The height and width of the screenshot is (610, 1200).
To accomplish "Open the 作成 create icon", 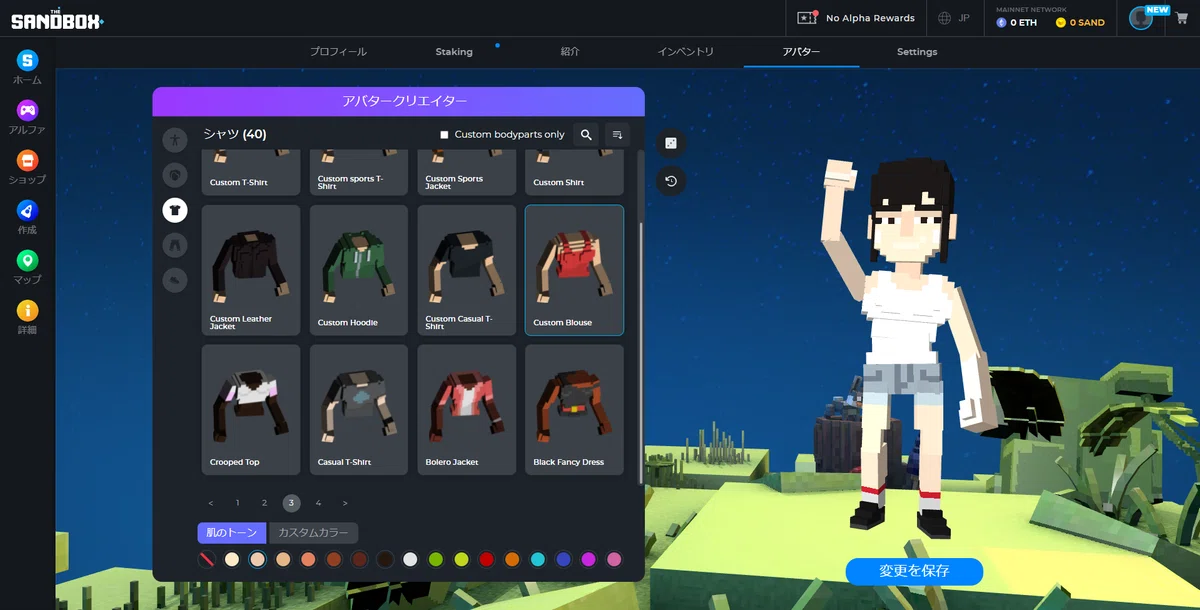I will tap(27, 210).
